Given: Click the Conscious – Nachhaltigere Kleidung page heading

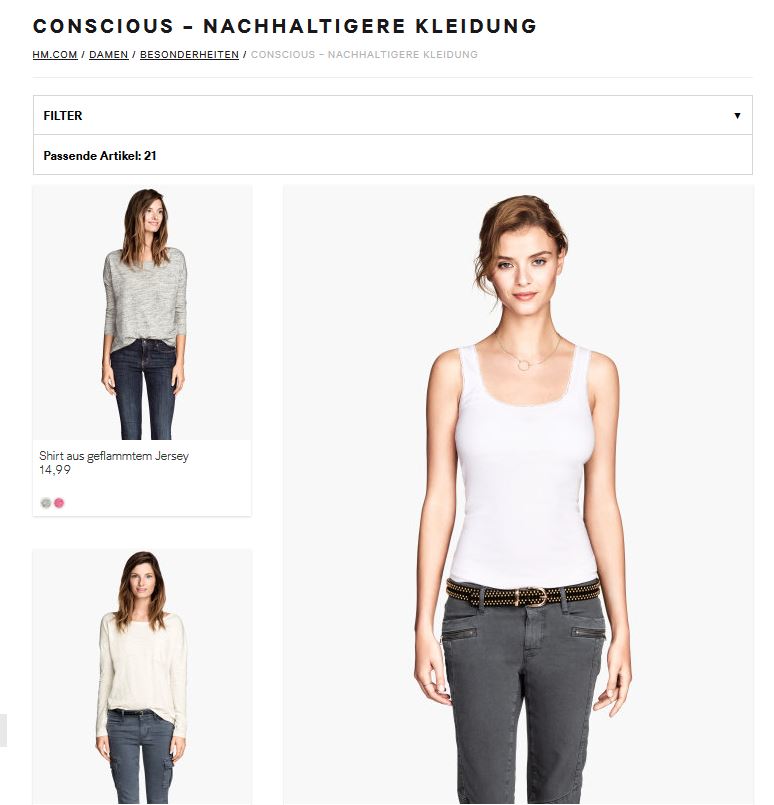Looking at the screenshot, I should click(x=285, y=26).
